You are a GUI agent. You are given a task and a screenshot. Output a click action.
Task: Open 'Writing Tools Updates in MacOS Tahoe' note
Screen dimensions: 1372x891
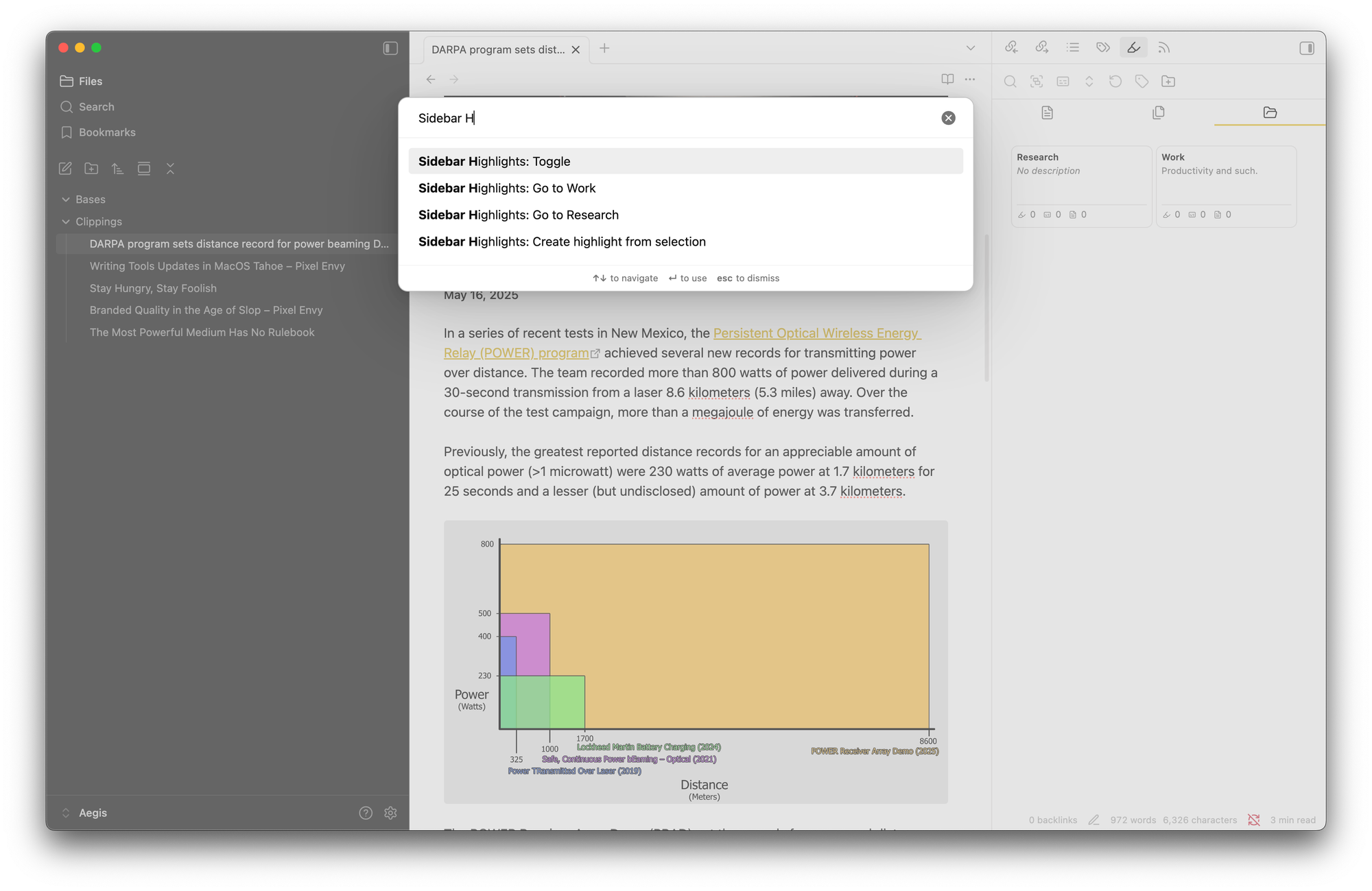[x=217, y=266]
